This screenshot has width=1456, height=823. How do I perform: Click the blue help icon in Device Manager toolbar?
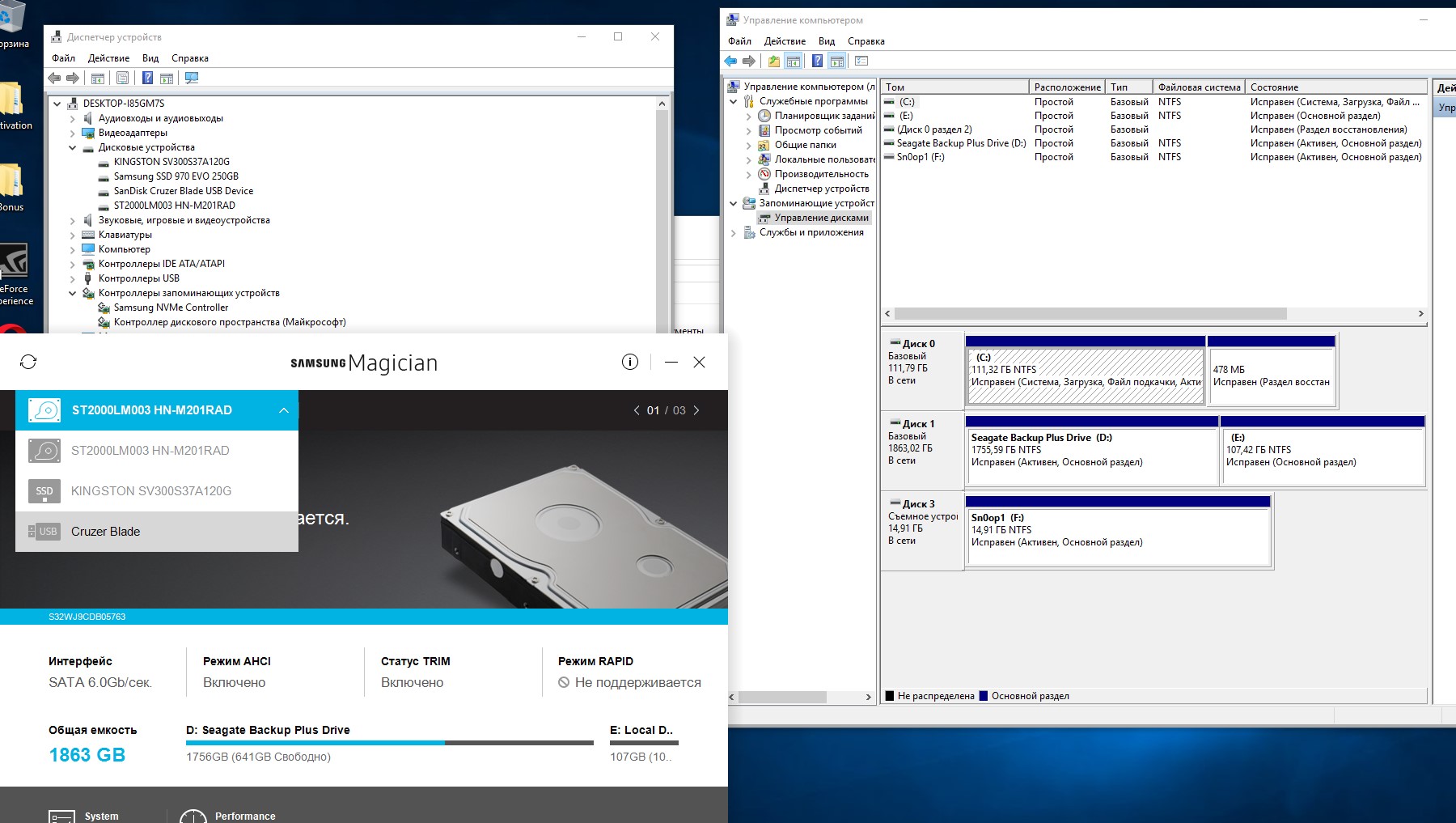click(147, 78)
